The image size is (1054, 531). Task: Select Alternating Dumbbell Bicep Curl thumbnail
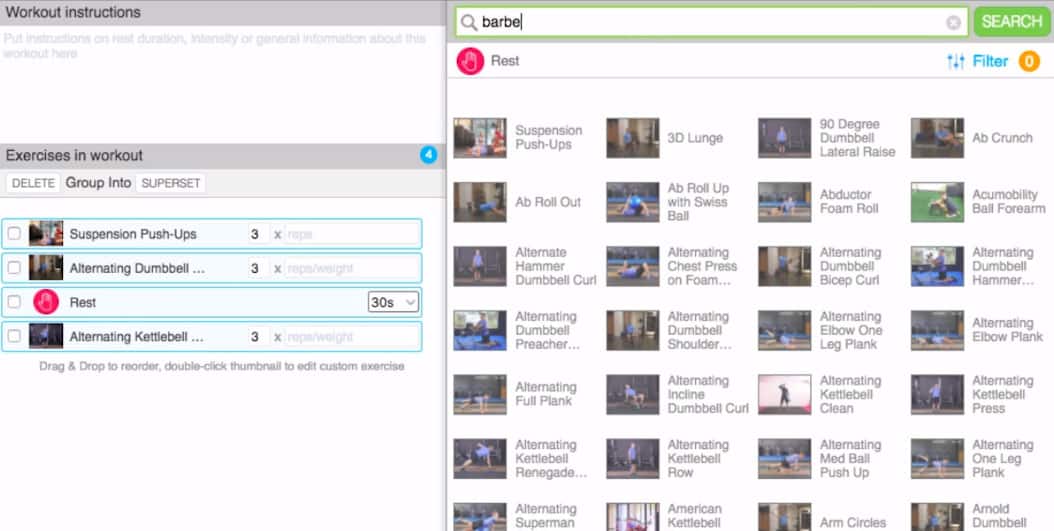(784, 266)
